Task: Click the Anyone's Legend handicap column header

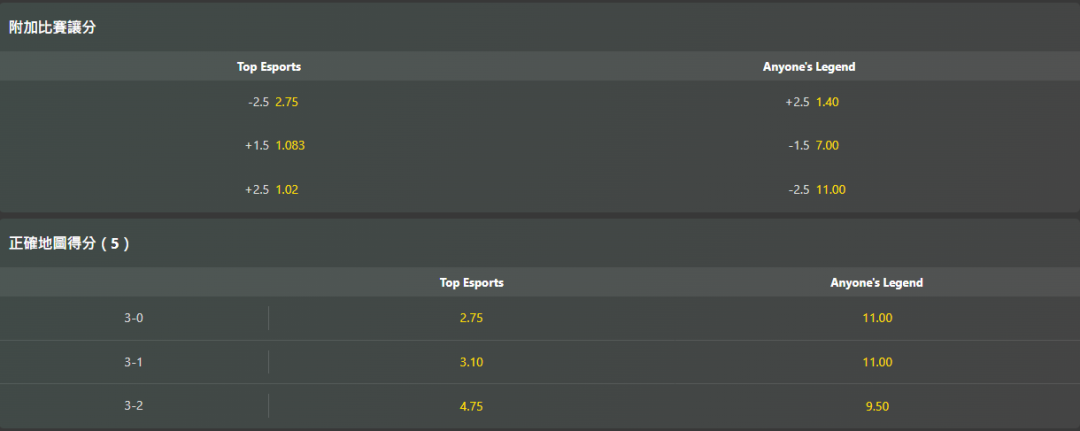Action: click(x=809, y=67)
